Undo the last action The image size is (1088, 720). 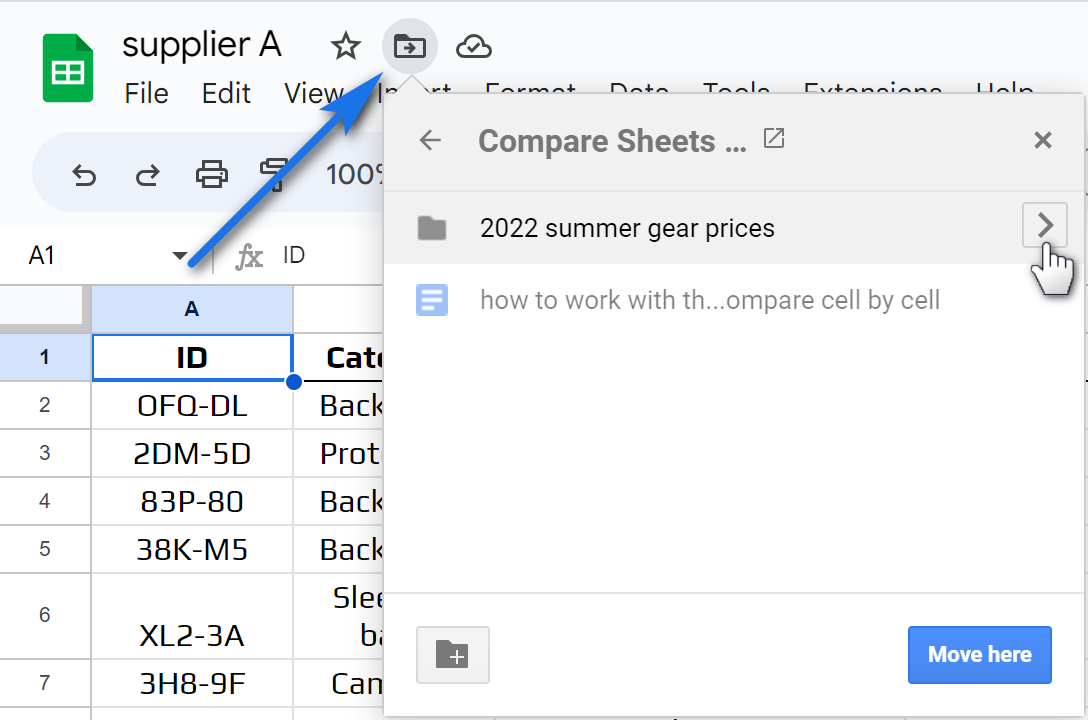point(84,175)
